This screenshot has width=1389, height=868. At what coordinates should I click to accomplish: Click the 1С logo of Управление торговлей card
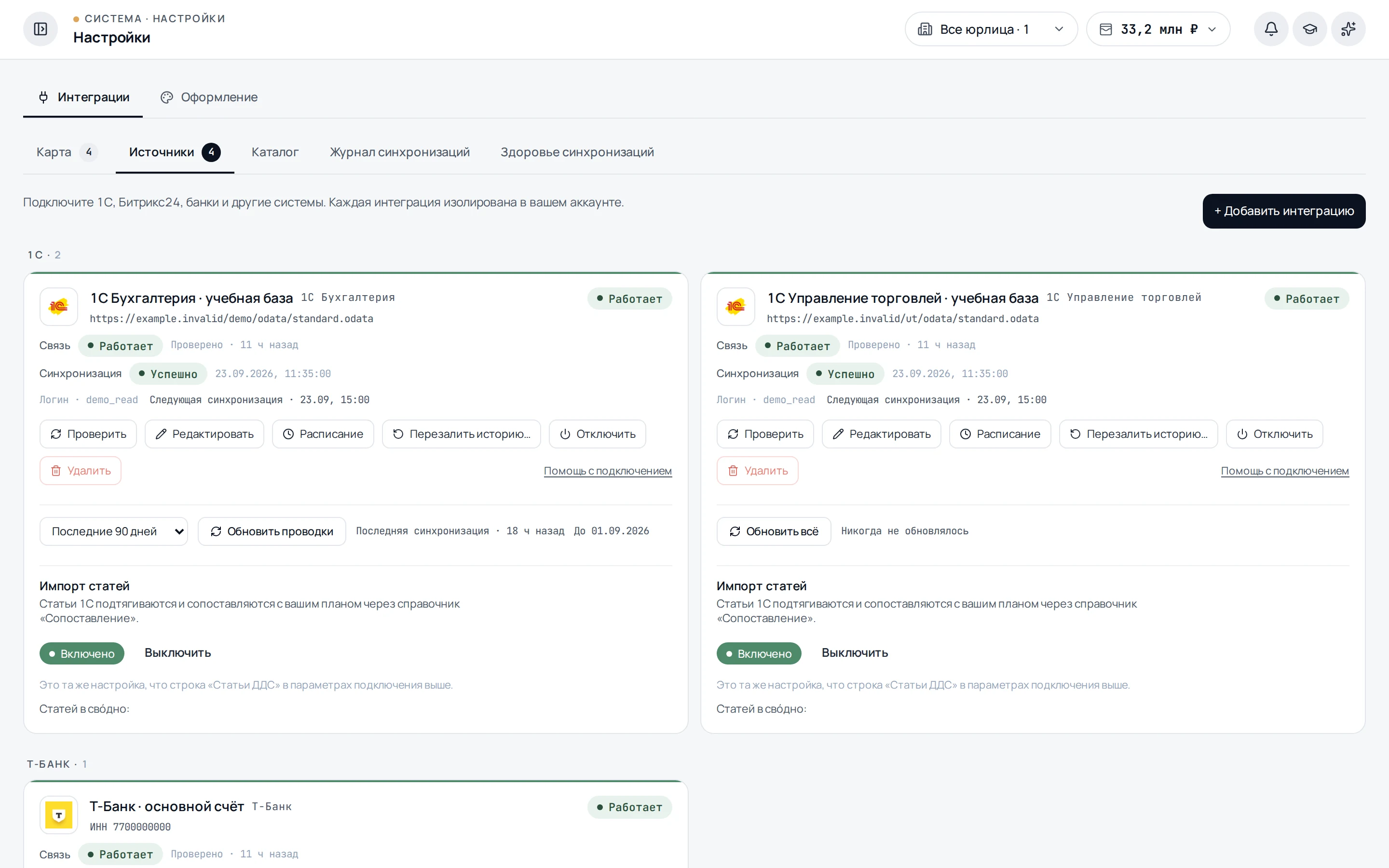click(x=736, y=307)
